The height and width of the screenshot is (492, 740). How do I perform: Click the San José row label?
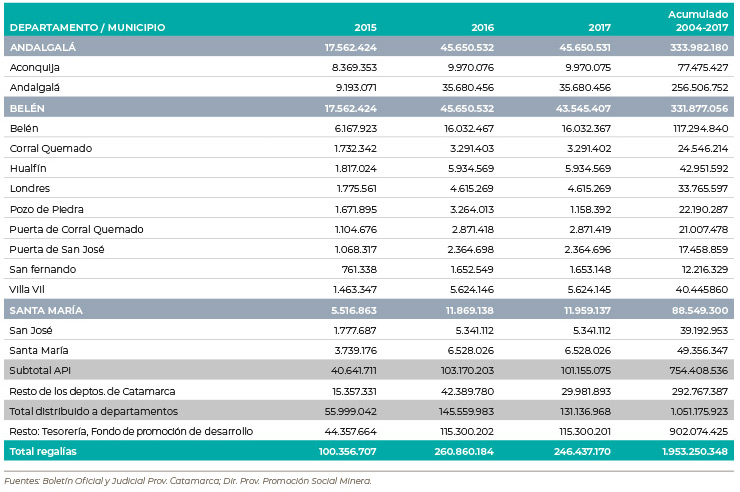(31, 330)
